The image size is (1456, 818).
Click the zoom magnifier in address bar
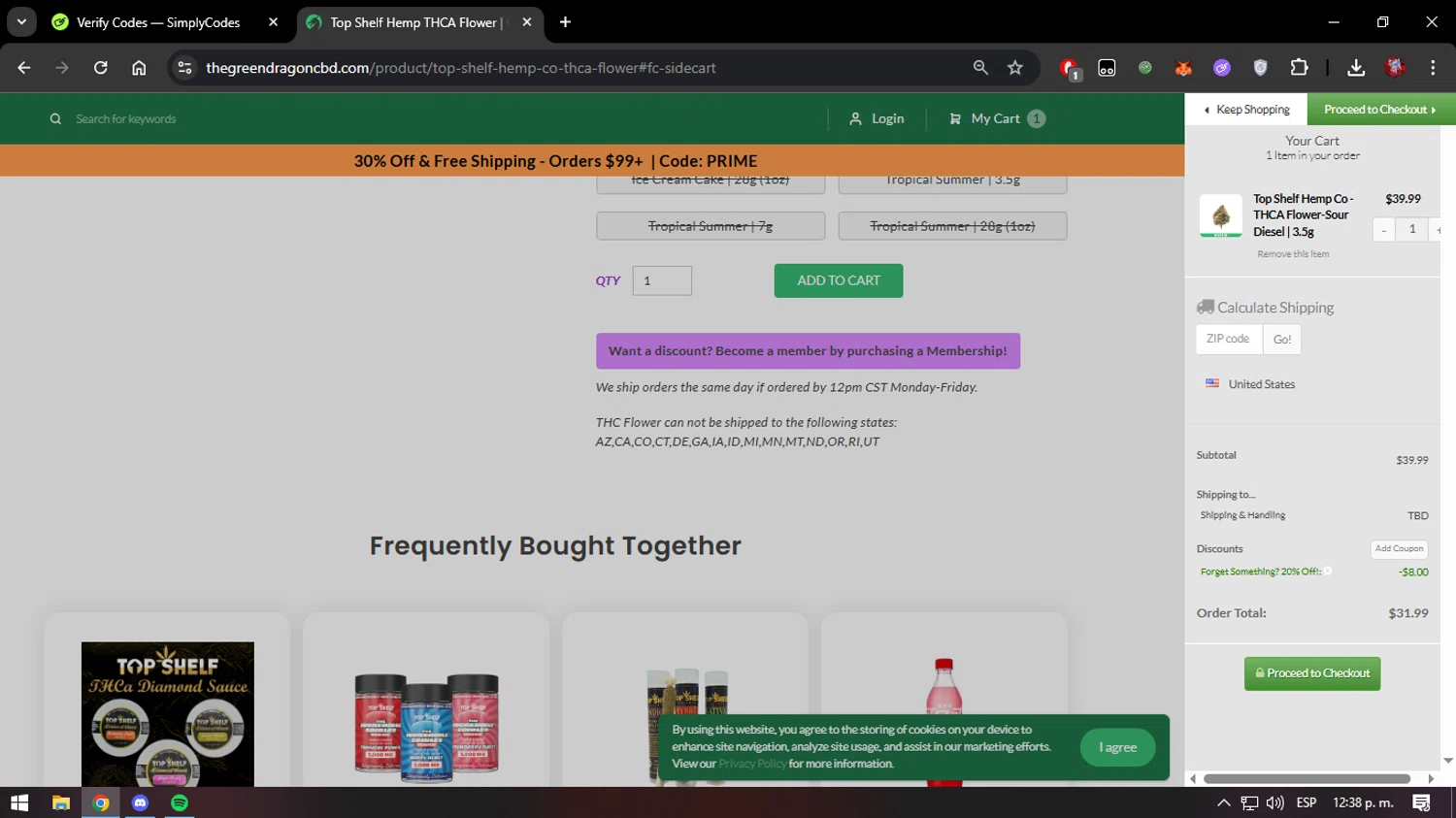click(980, 68)
